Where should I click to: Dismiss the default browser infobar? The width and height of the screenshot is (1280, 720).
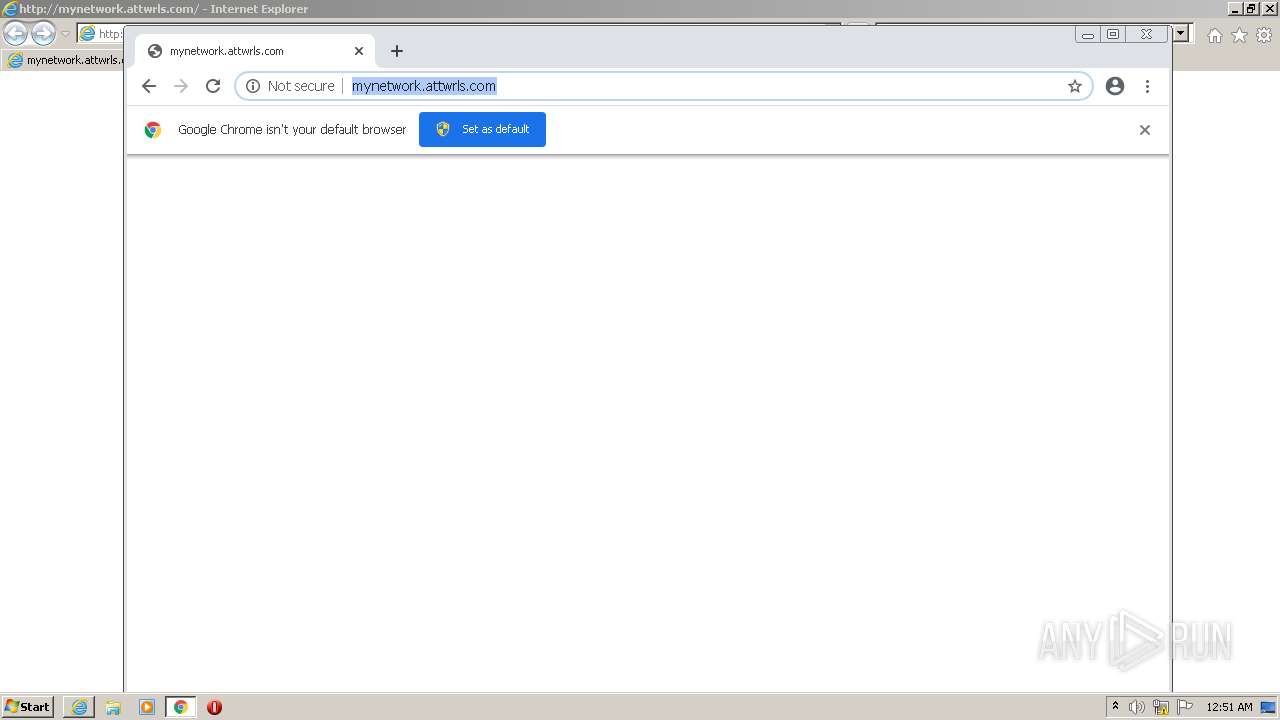(x=1145, y=130)
